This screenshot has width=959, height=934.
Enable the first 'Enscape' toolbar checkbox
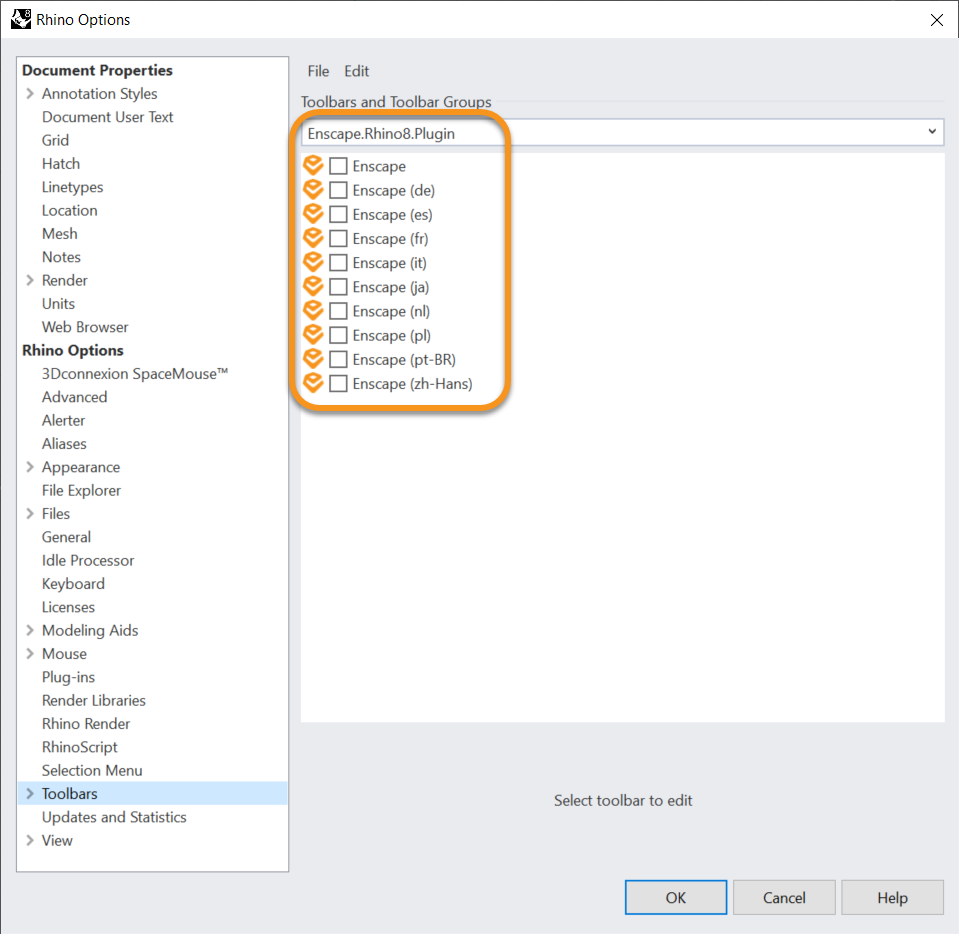338,166
